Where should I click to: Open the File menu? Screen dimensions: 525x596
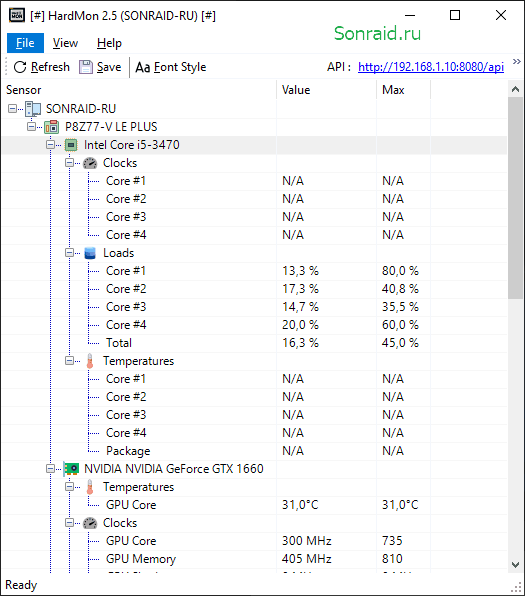[x=25, y=43]
